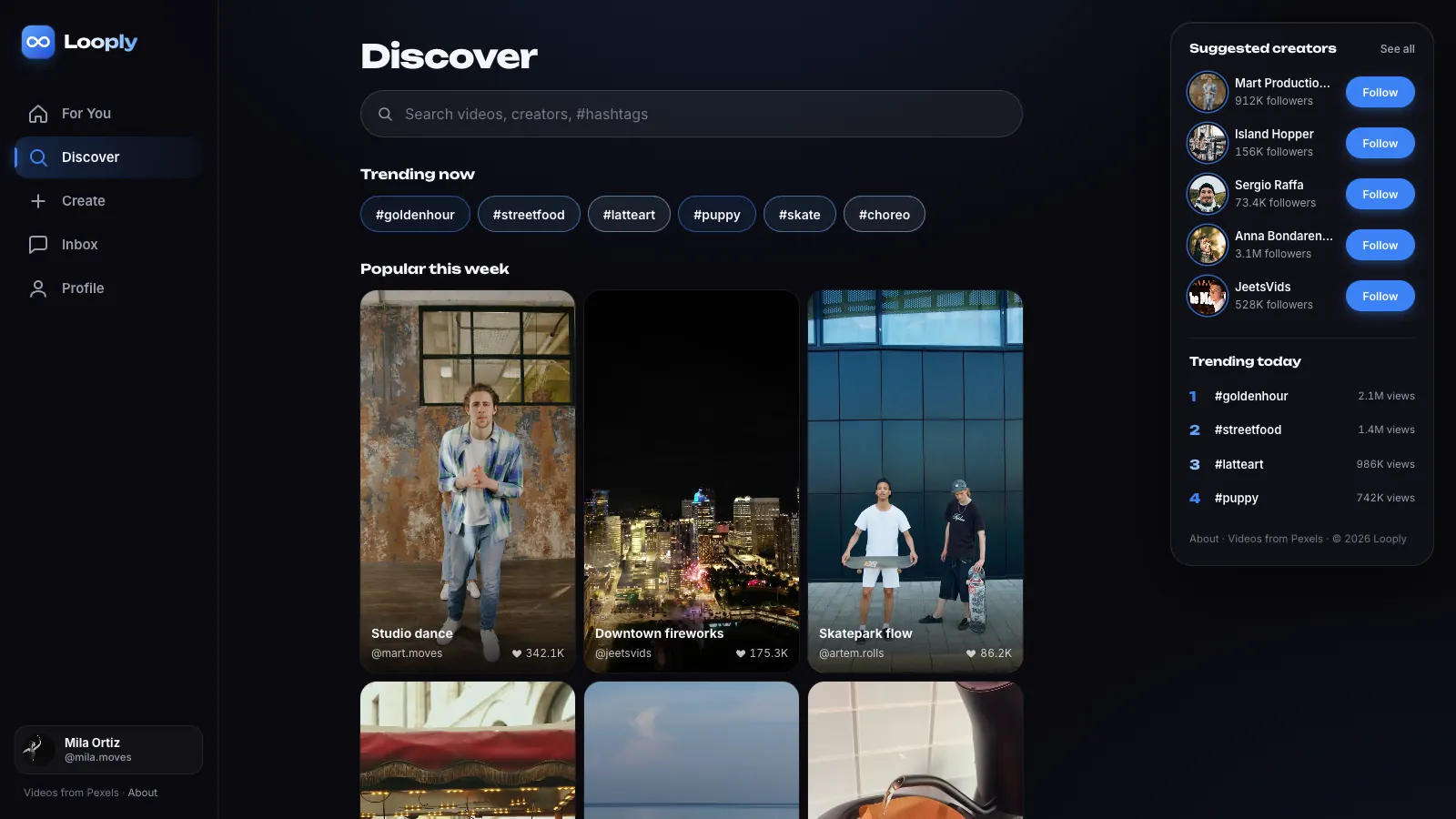Click See all suggested creators
Viewport: 1456px width, 819px height.
tap(1397, 49)
